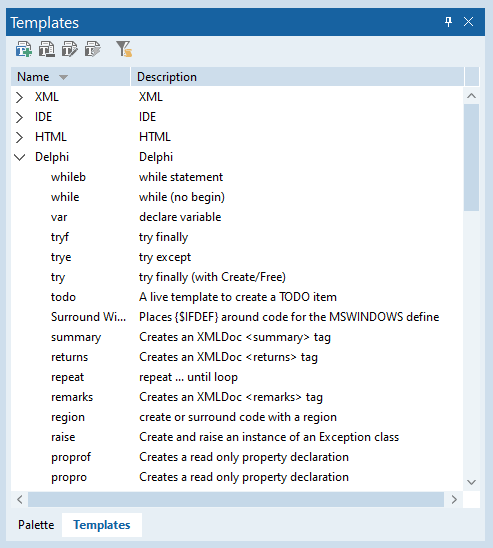Collapse the Delphi template group

pos(20,157)
